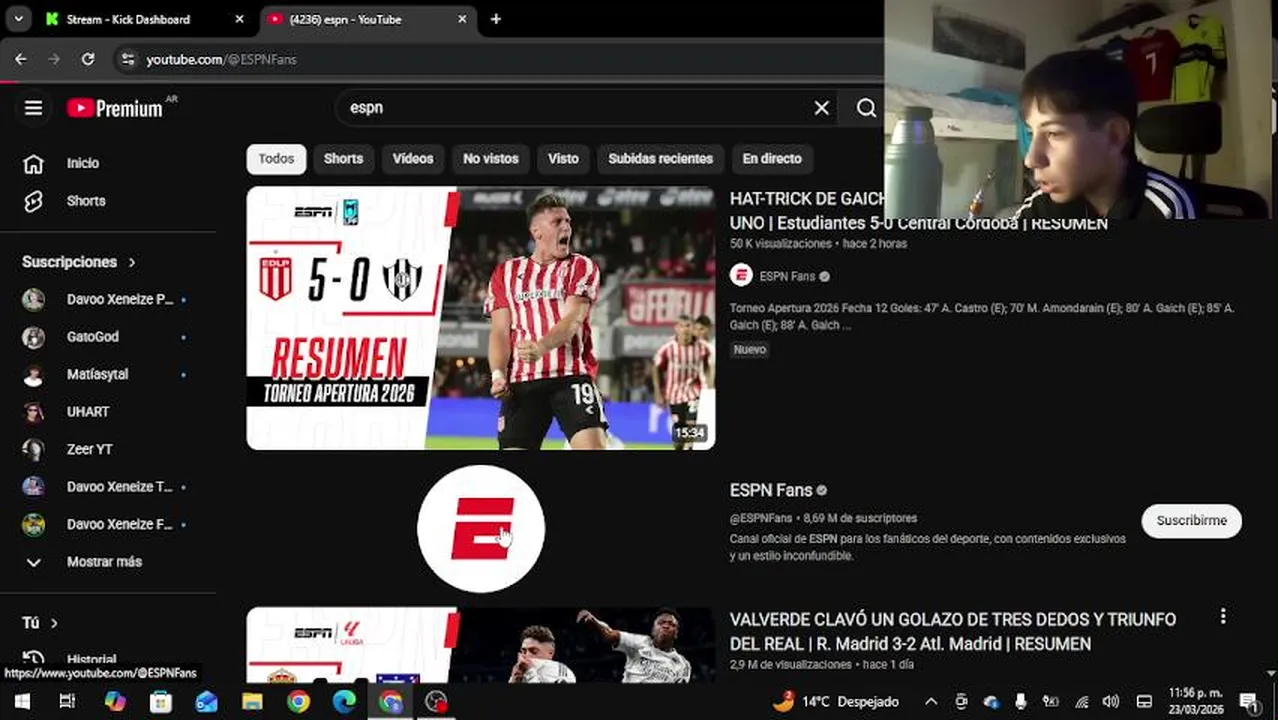
Task: Open a new browser tab
Action: tap(495, 19)
